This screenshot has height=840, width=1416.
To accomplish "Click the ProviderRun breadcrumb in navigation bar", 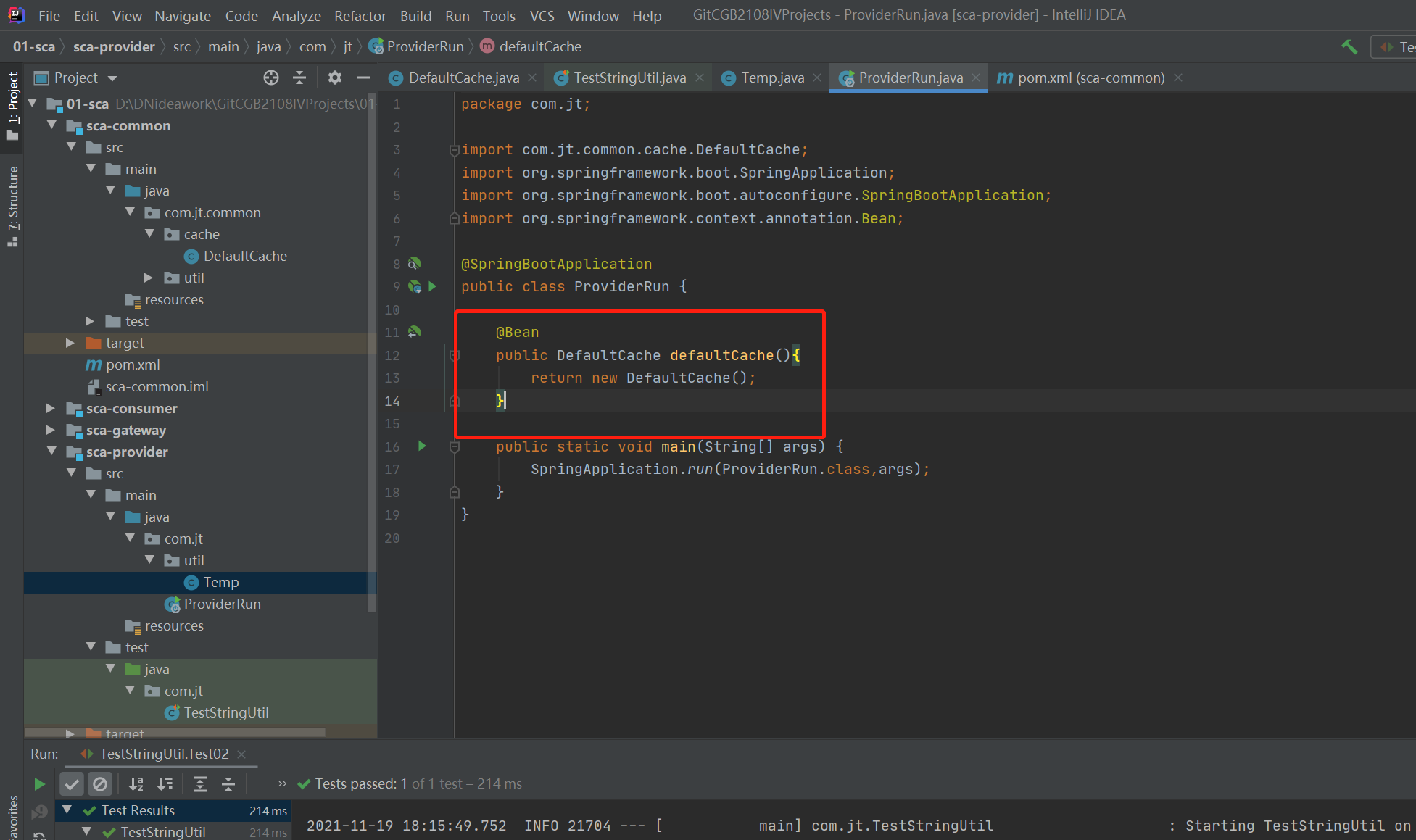I will coord(425,46).
